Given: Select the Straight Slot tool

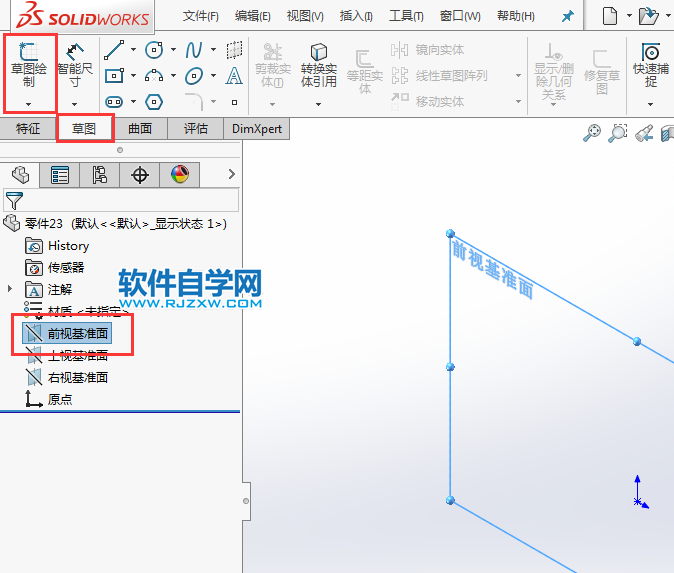Looking at the screenshot, I should click(114, 102).
